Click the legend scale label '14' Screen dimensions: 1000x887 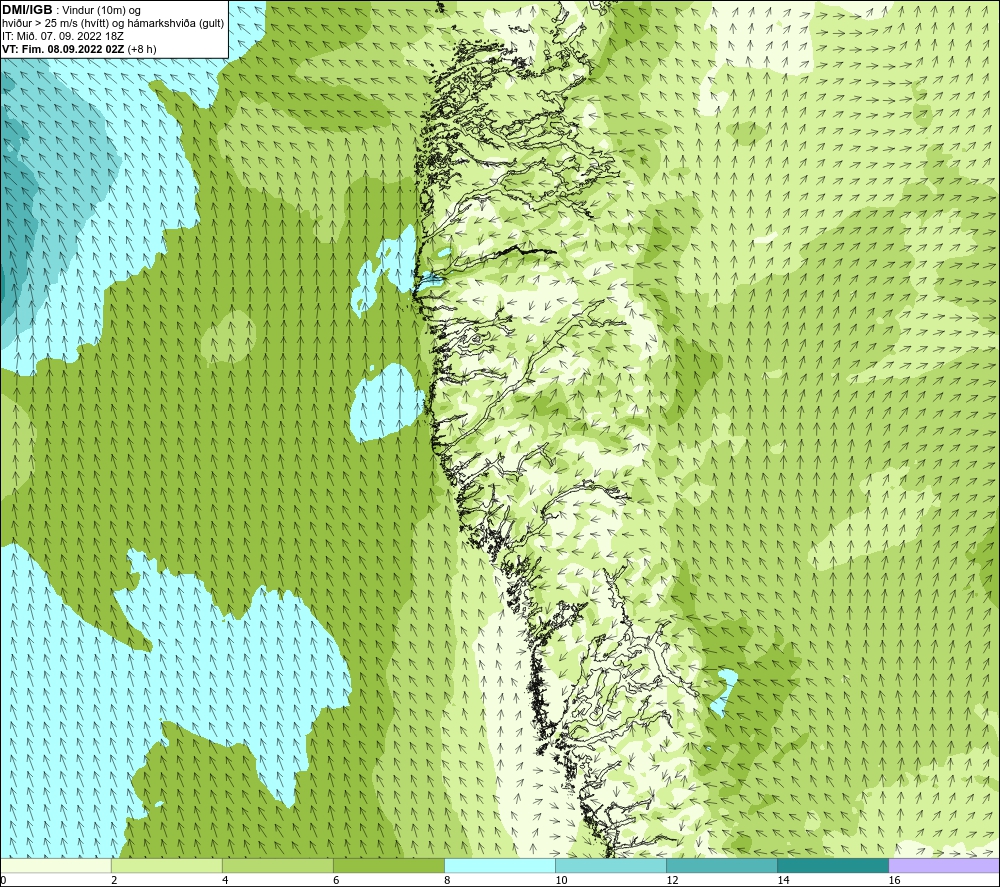click(x=783, y=881)
